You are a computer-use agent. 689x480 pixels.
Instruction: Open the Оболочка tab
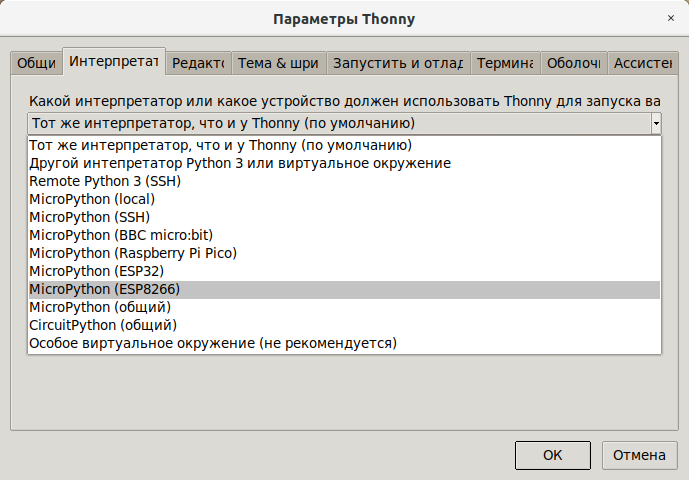pos(574,63)
